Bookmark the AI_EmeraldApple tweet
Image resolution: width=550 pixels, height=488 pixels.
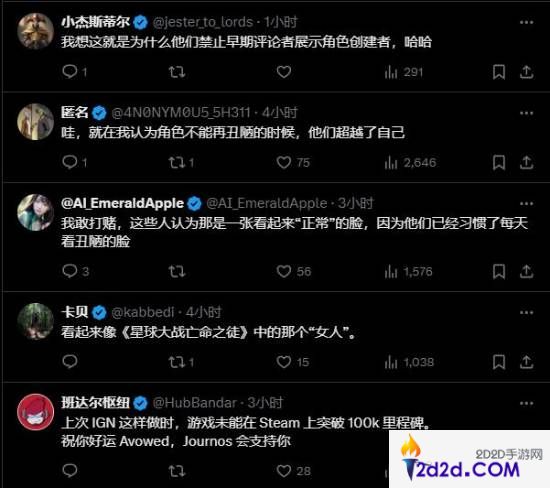(499, 272)
